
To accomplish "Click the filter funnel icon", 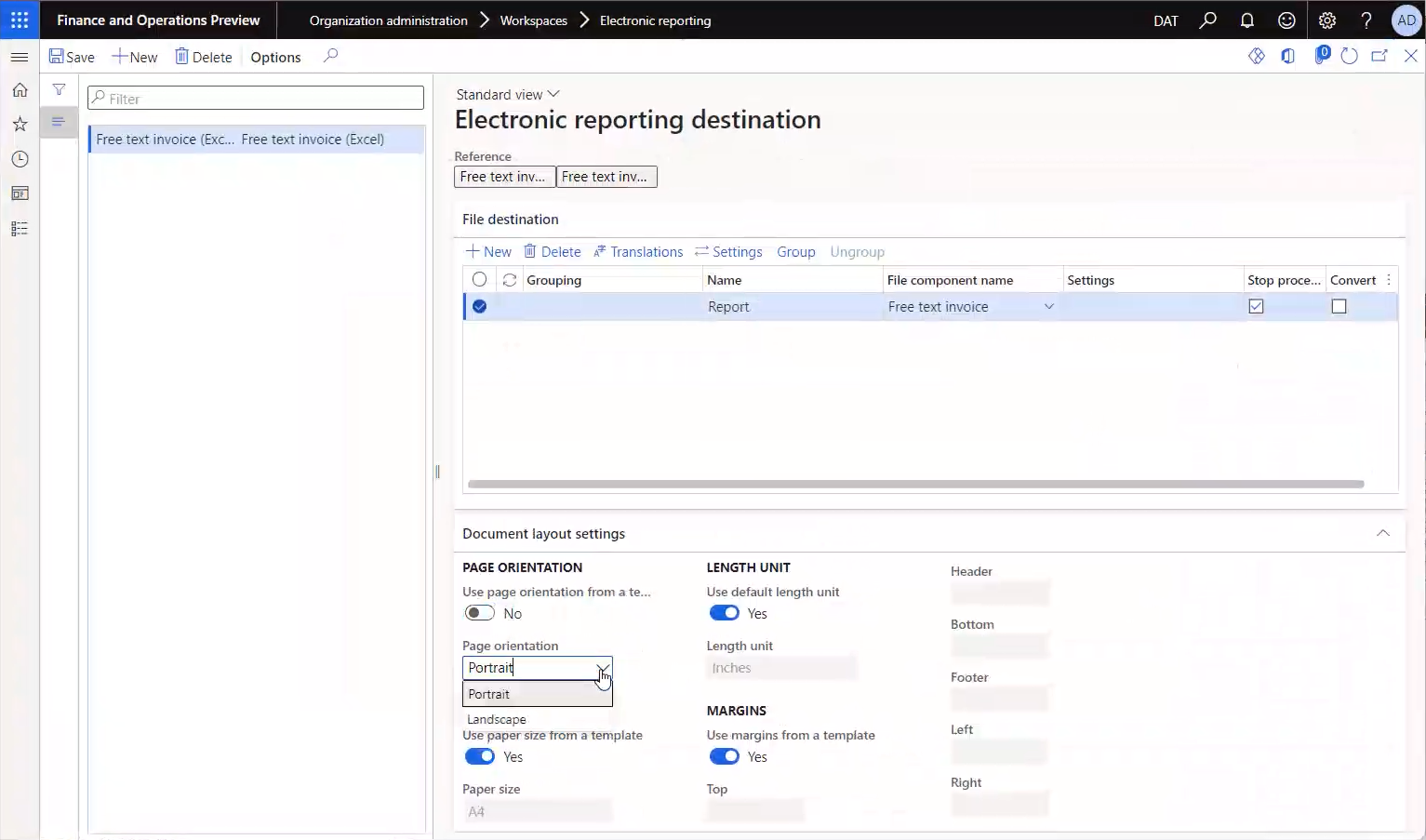I will (59, 90).
